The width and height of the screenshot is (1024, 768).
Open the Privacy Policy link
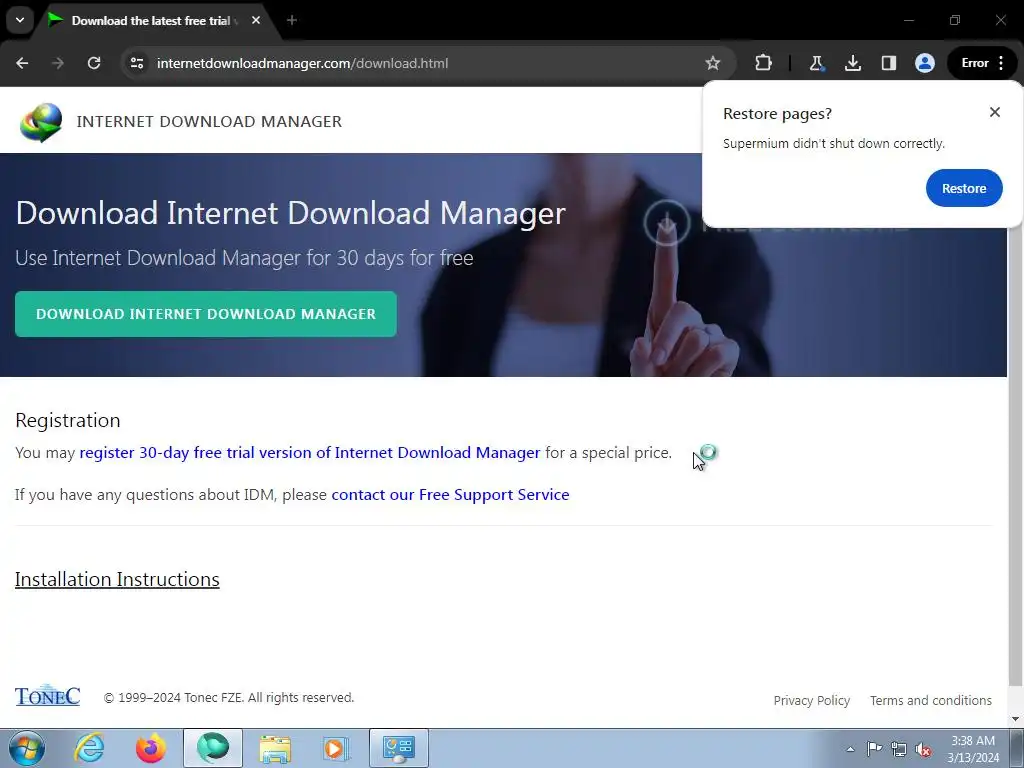click(x=812, y=701)
